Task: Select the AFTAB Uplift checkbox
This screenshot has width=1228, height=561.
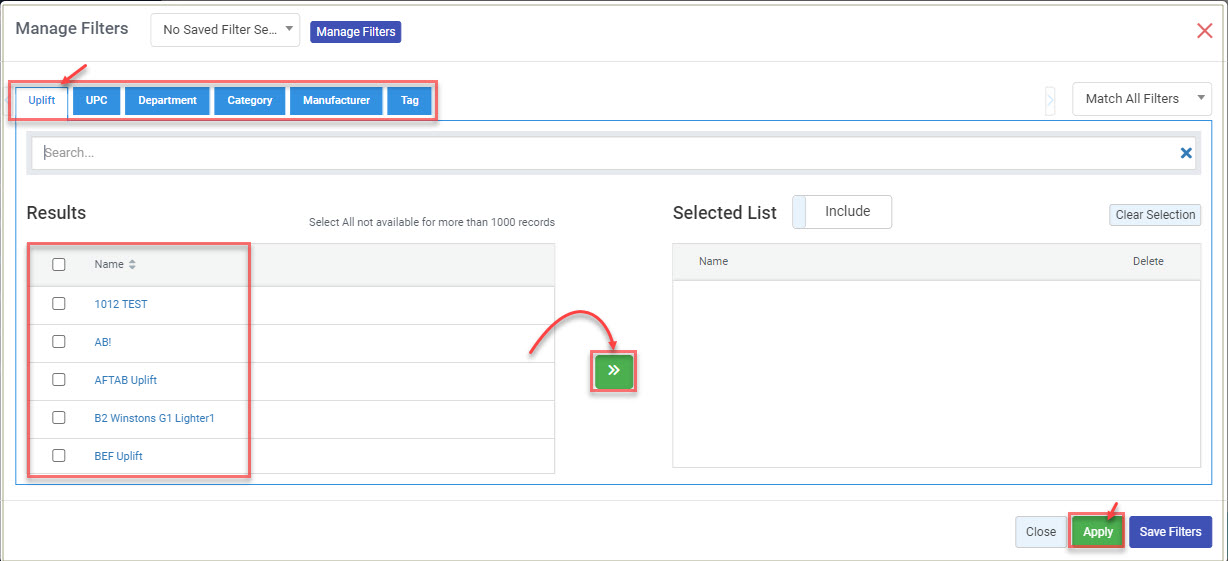Action: pos(59,380)
